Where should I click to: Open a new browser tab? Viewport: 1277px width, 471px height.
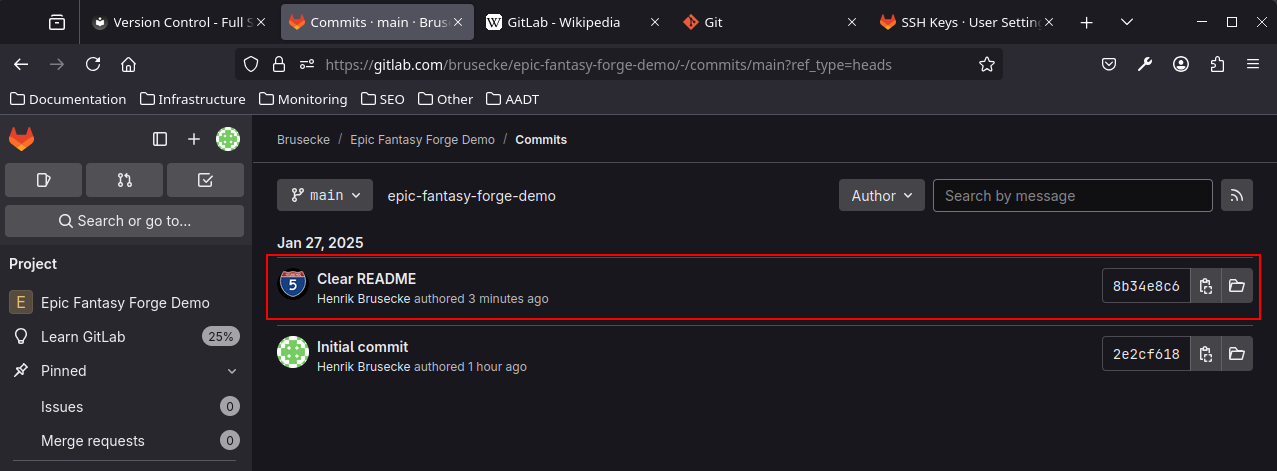pyautogui.click(x=1087, y=22)
